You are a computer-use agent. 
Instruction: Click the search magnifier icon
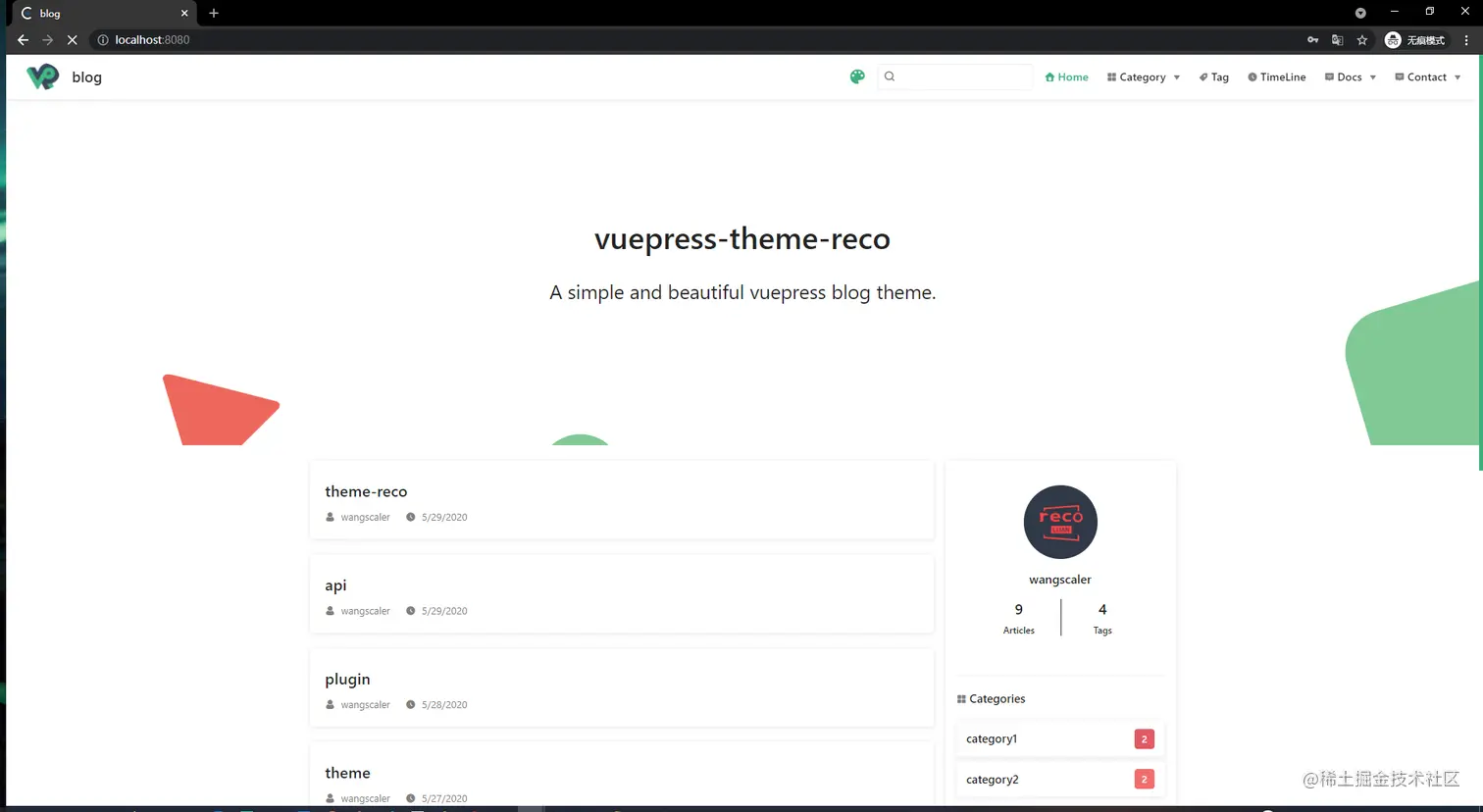(890, 76)
